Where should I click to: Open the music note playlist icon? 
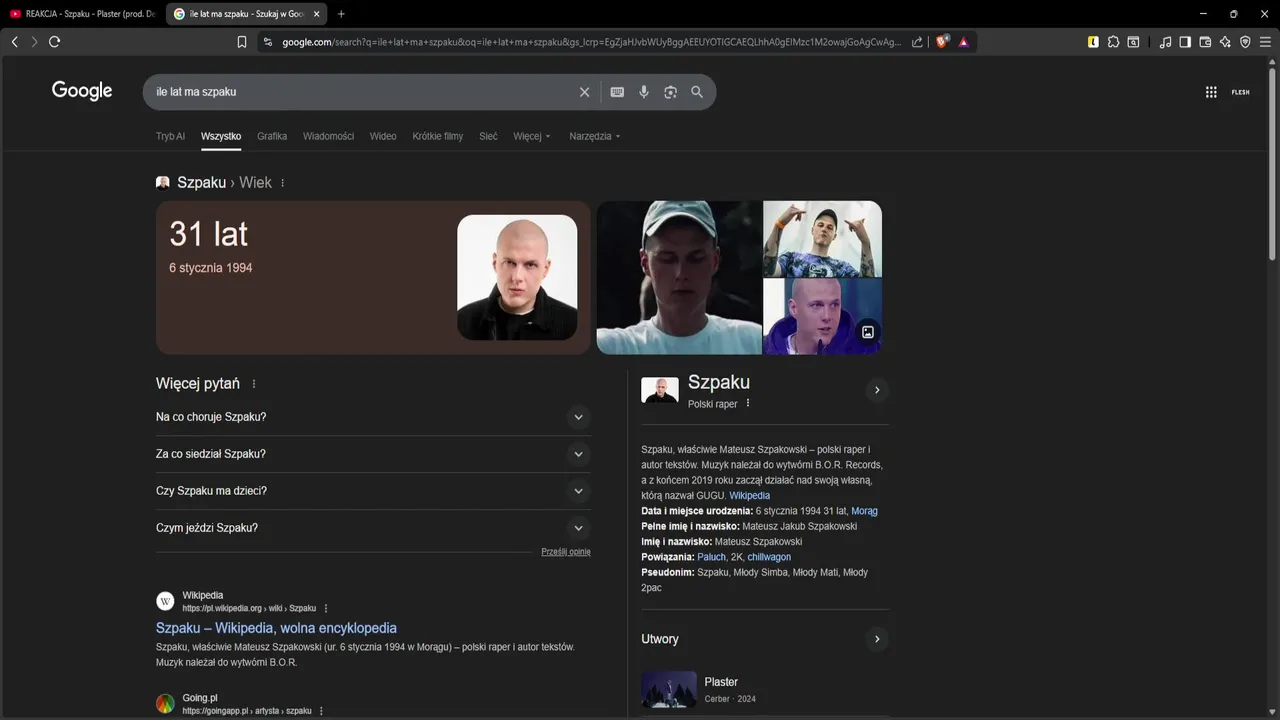[1165, 42]
